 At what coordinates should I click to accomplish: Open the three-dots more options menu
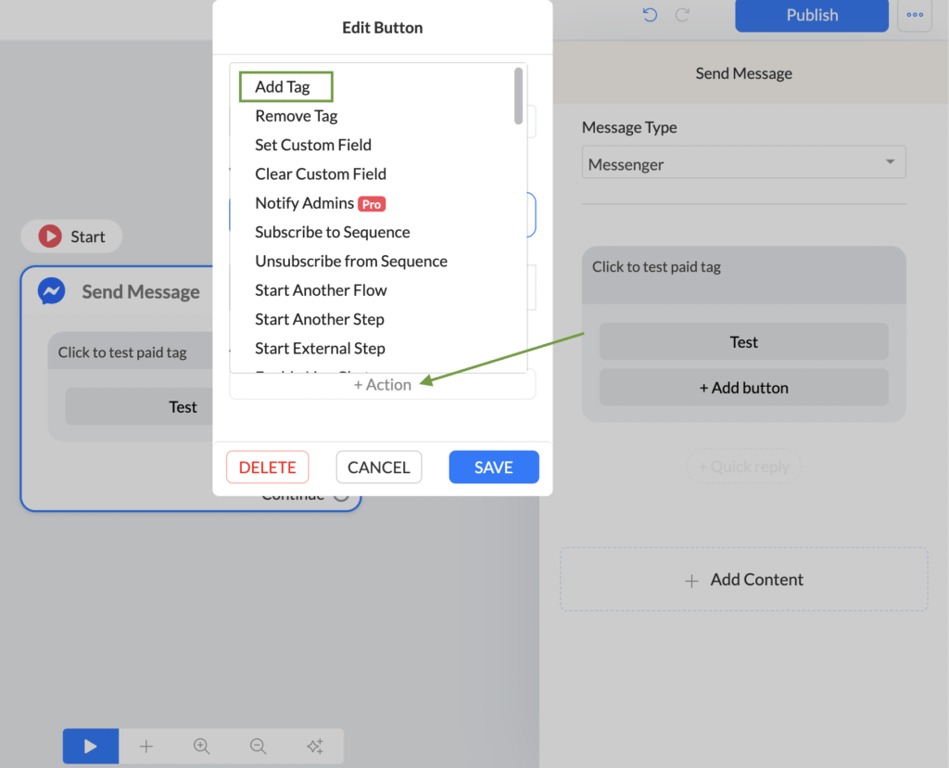(915, 15)
